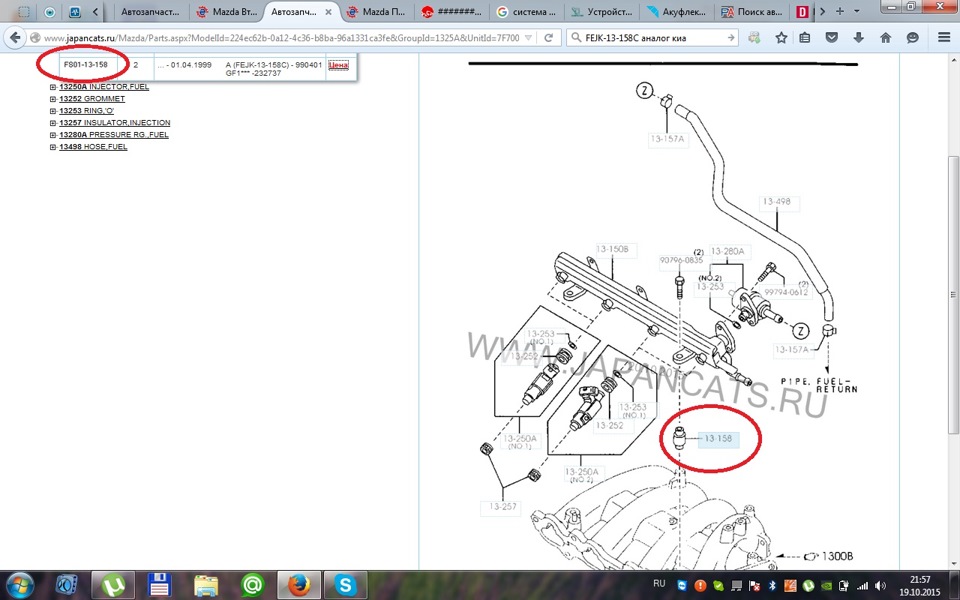Screen dimensions: 960x600
Task: Go back with the browser back arrow
Action: click(x=15, y=37)
